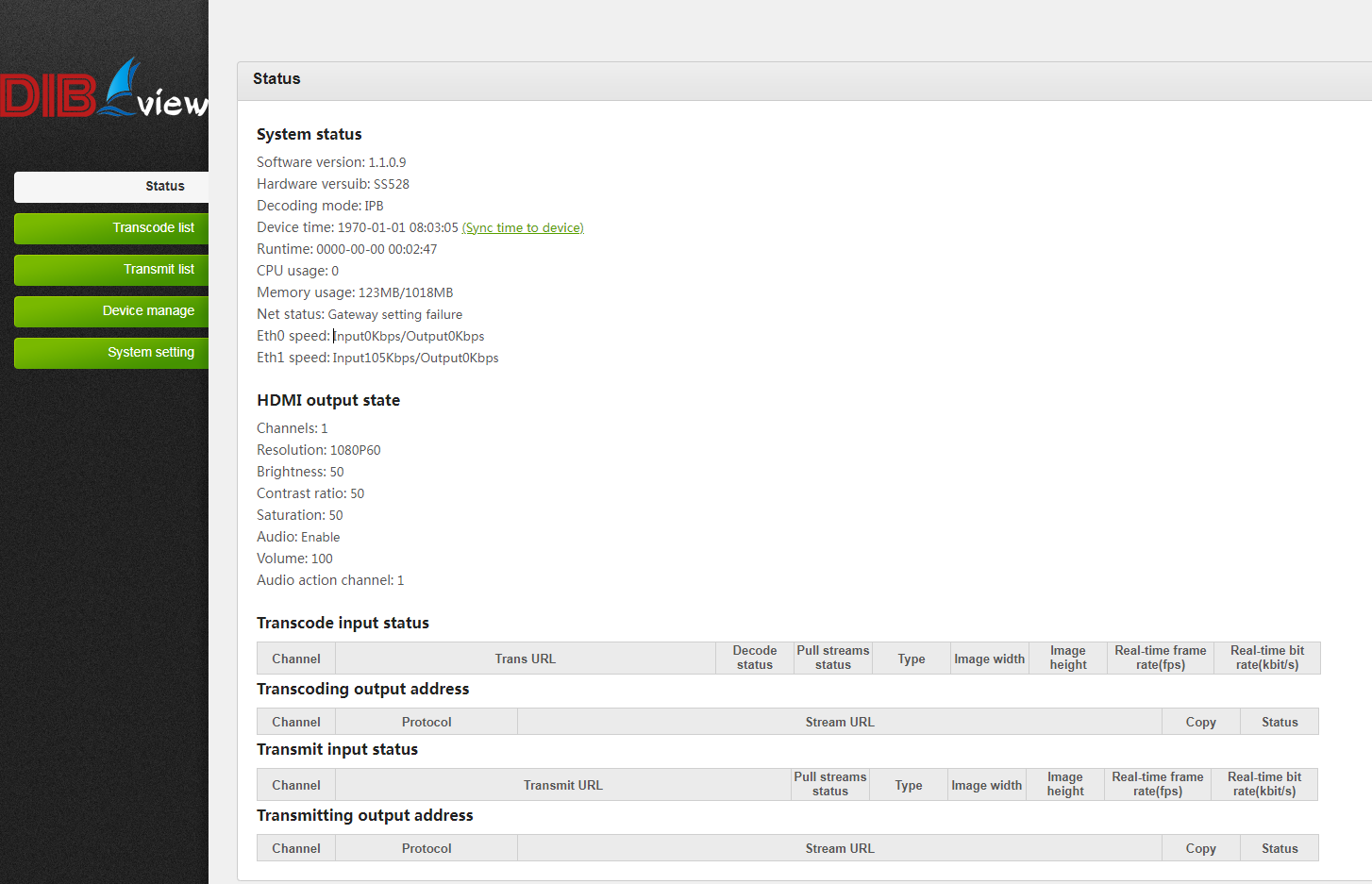This screenshot has height=884, width=1372.
Task: Click the Sync time to device link
Action: click(x=523, y=227)
